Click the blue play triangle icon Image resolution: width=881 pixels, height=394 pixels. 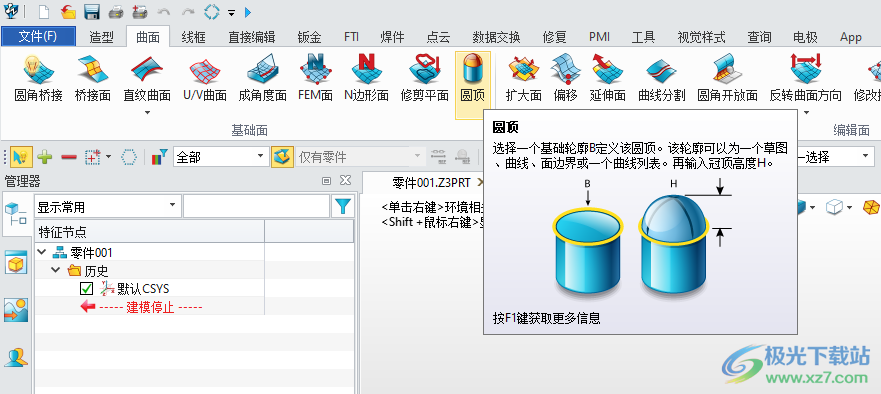pos(248,12)
